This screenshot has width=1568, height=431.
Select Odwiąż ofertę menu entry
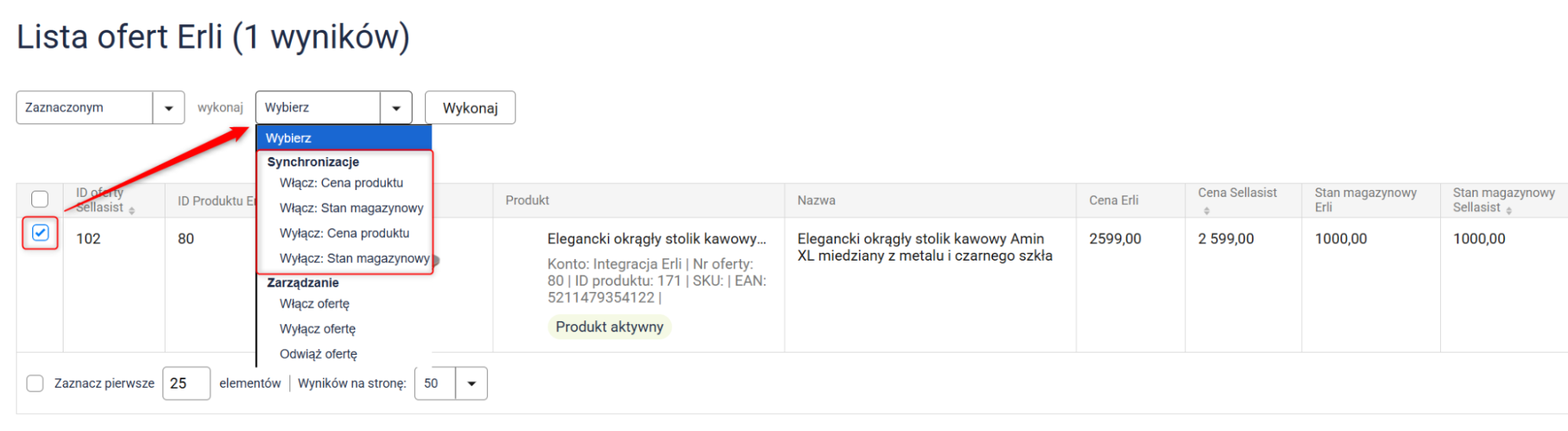(318, 354)
